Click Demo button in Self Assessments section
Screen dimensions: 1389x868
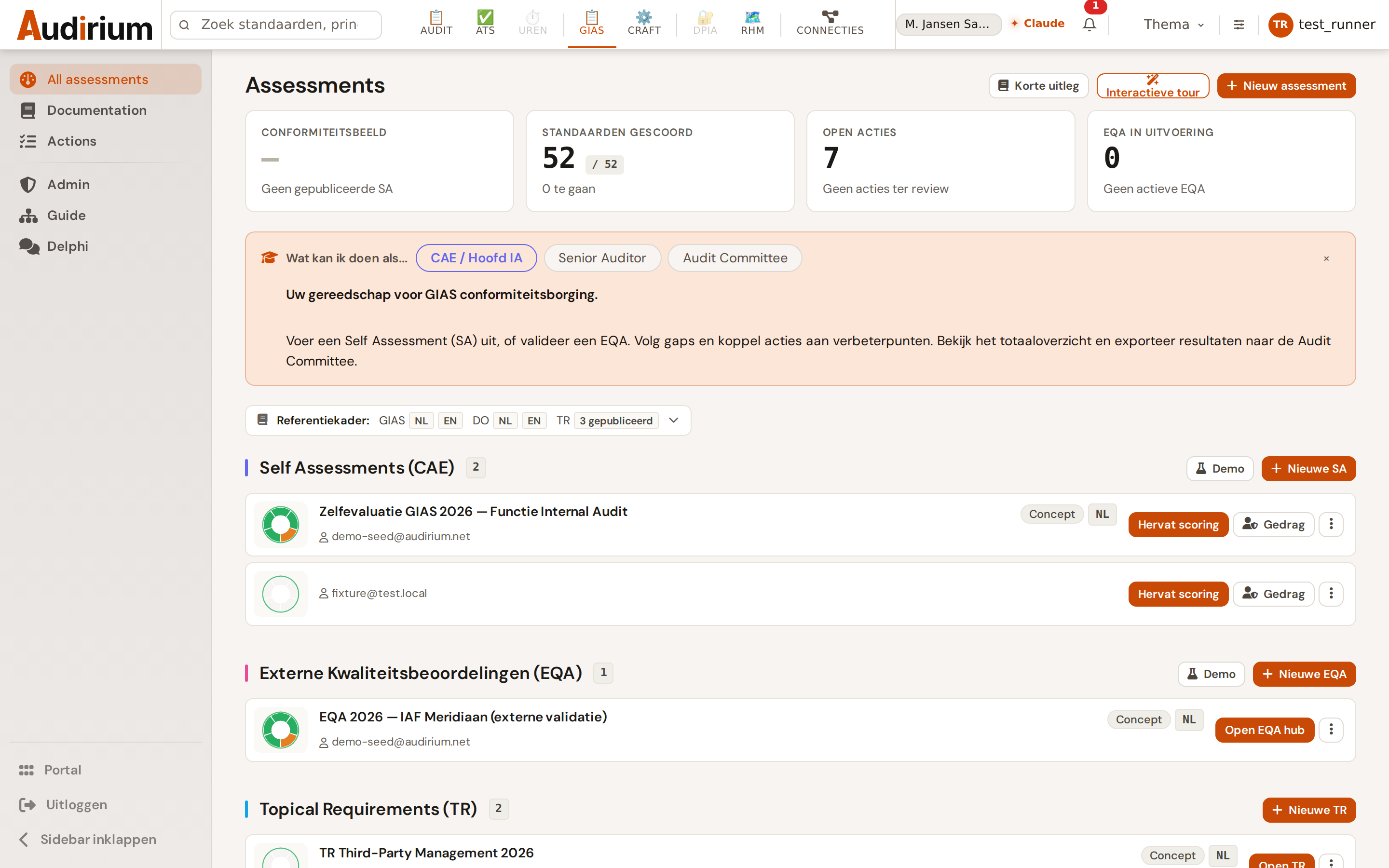pos(1220,469)
